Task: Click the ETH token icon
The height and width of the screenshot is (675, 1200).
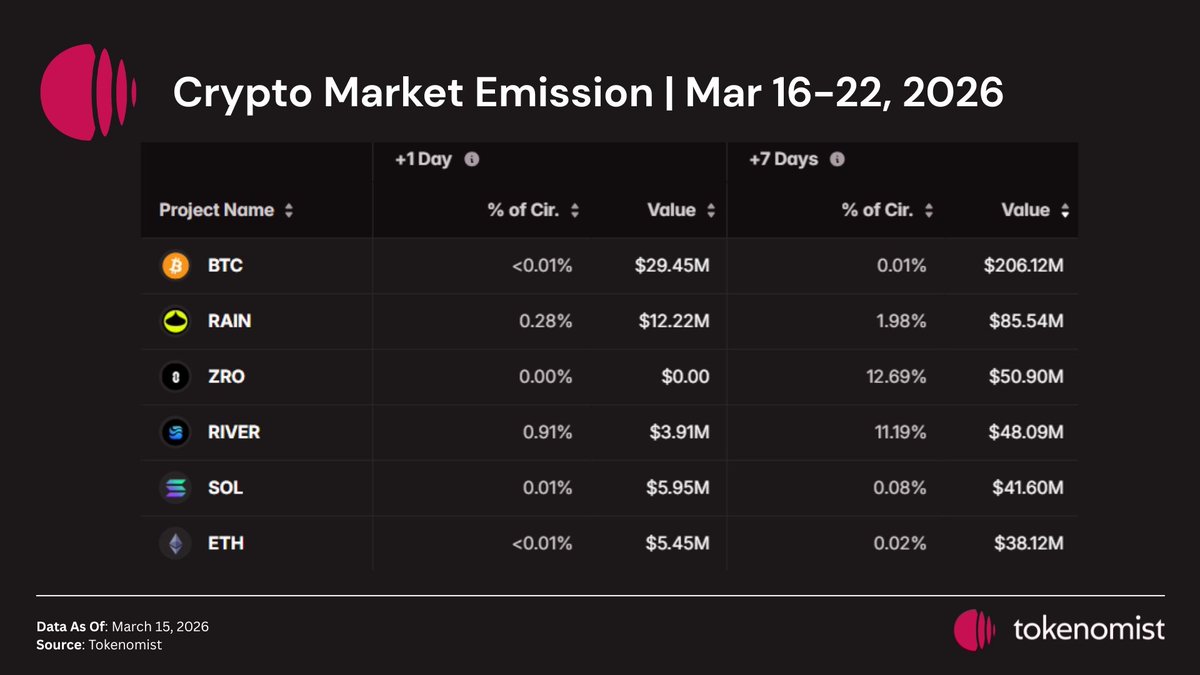Action: 174,543
